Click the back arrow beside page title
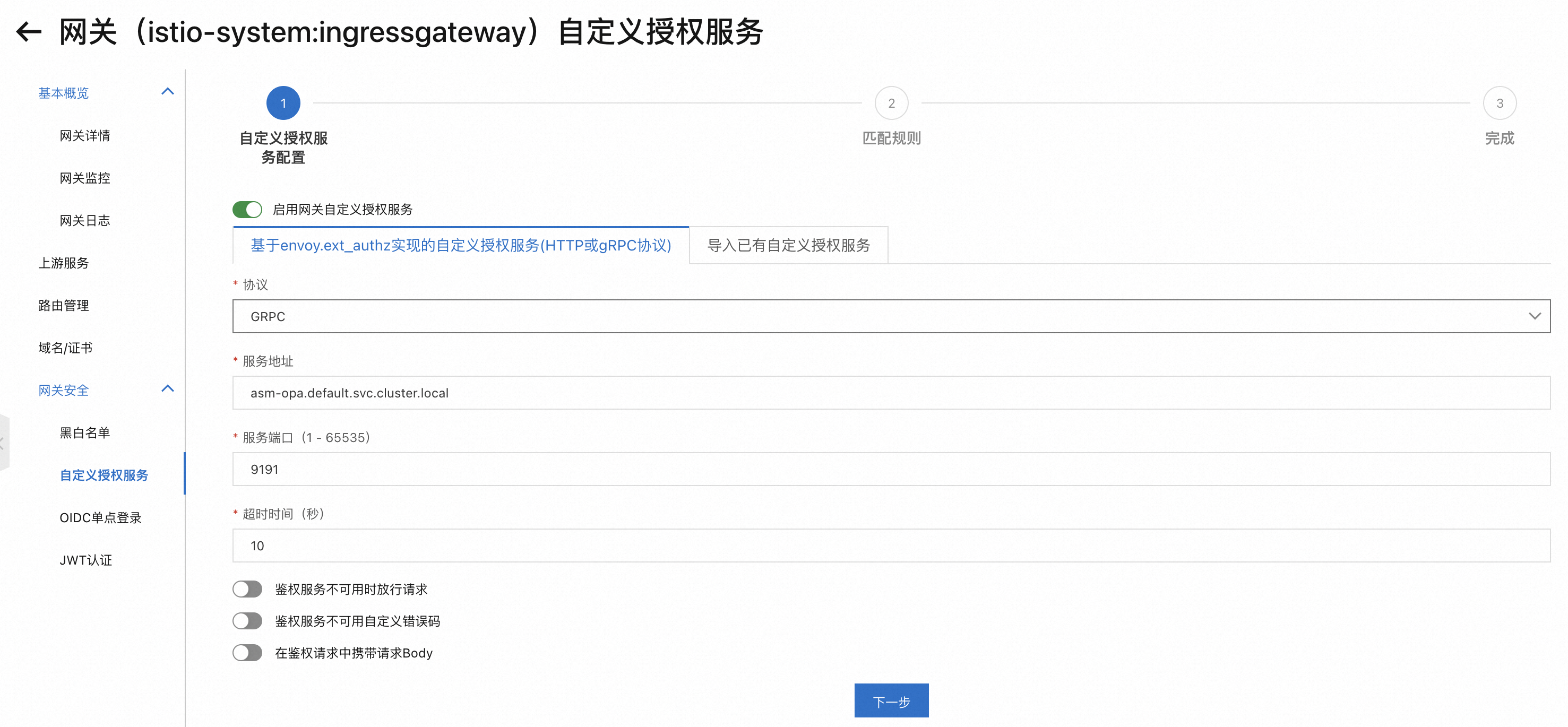This screenshot has height=727, width=1568. click(29, 32)
